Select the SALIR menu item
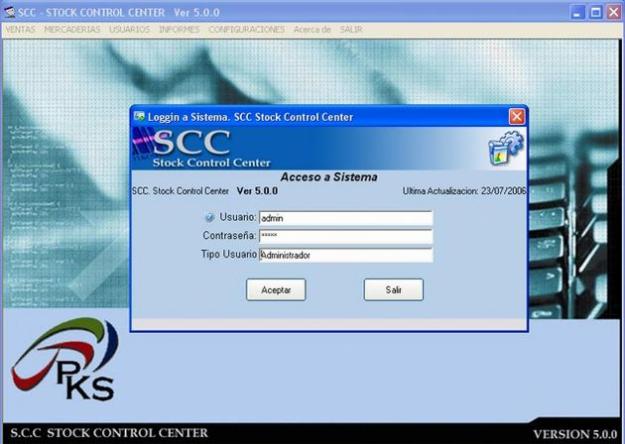 pyautogui.click(x=351, y=29)
